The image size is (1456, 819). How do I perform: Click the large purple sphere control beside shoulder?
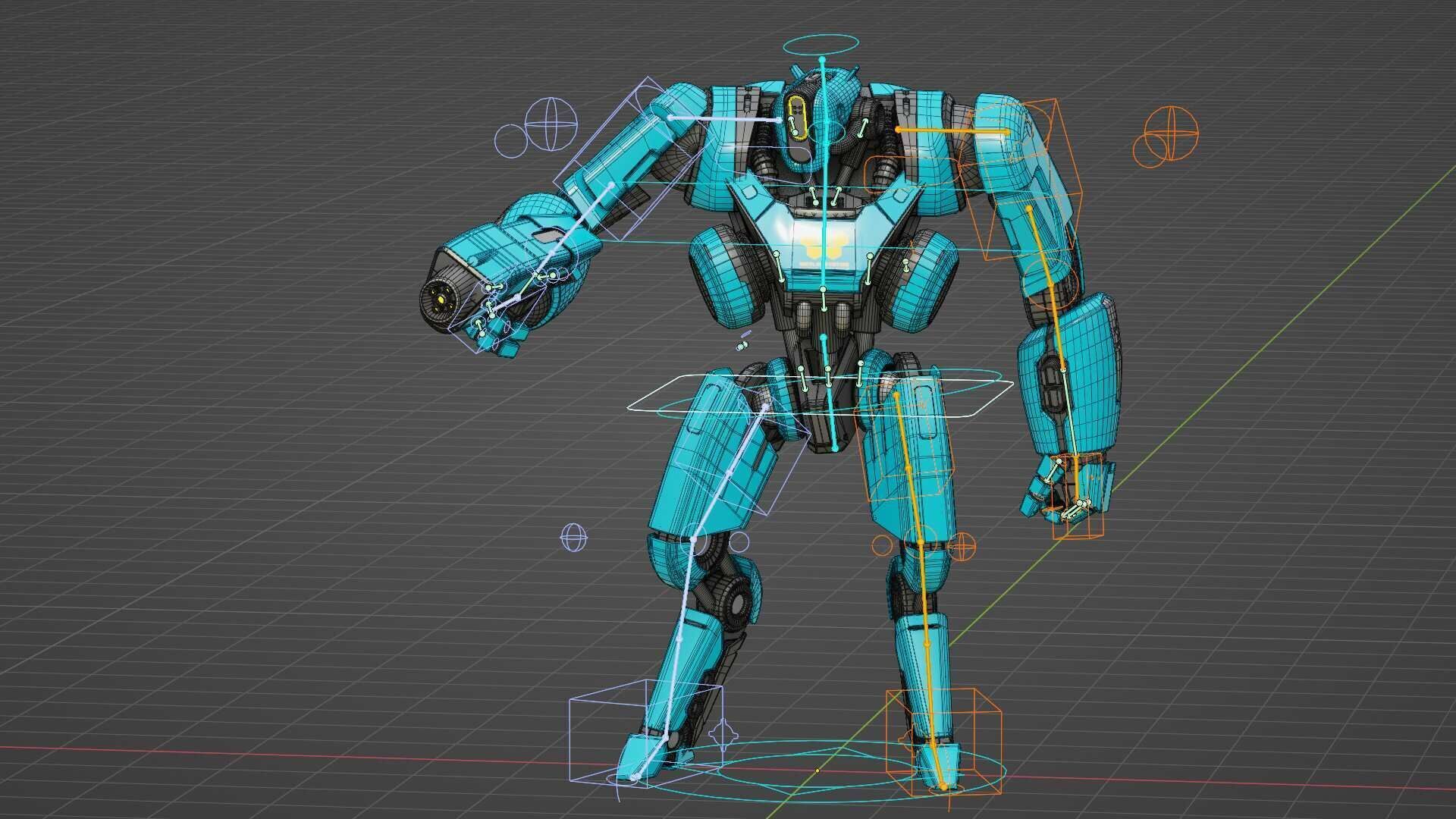[x=551, y=125]
